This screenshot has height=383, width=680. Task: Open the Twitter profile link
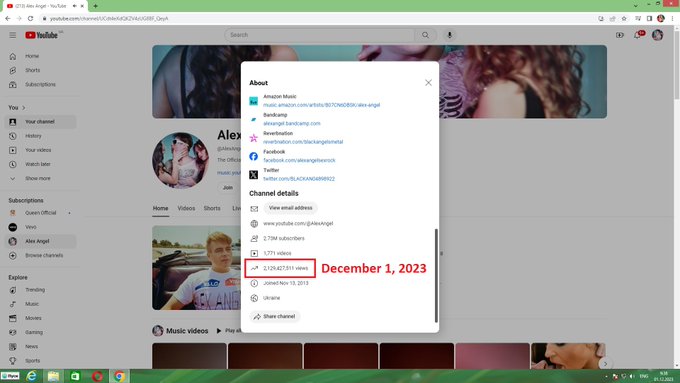pyautogui.click(x=299, y=179)
